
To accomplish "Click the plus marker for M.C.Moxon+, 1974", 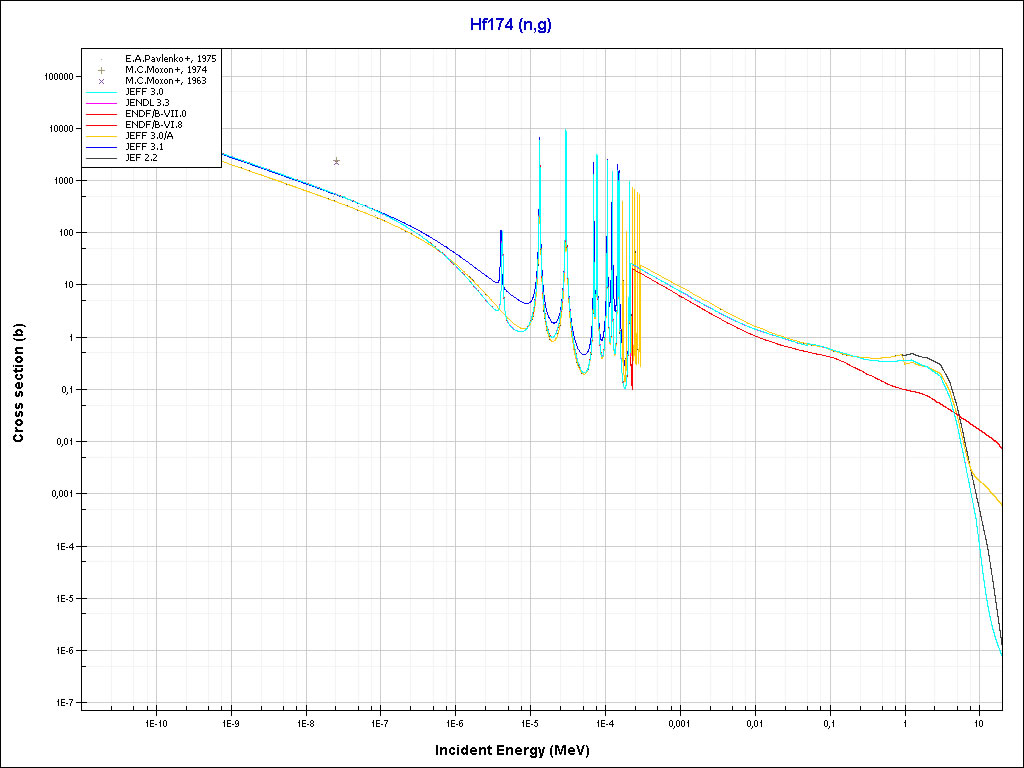I will coord(102,70).
